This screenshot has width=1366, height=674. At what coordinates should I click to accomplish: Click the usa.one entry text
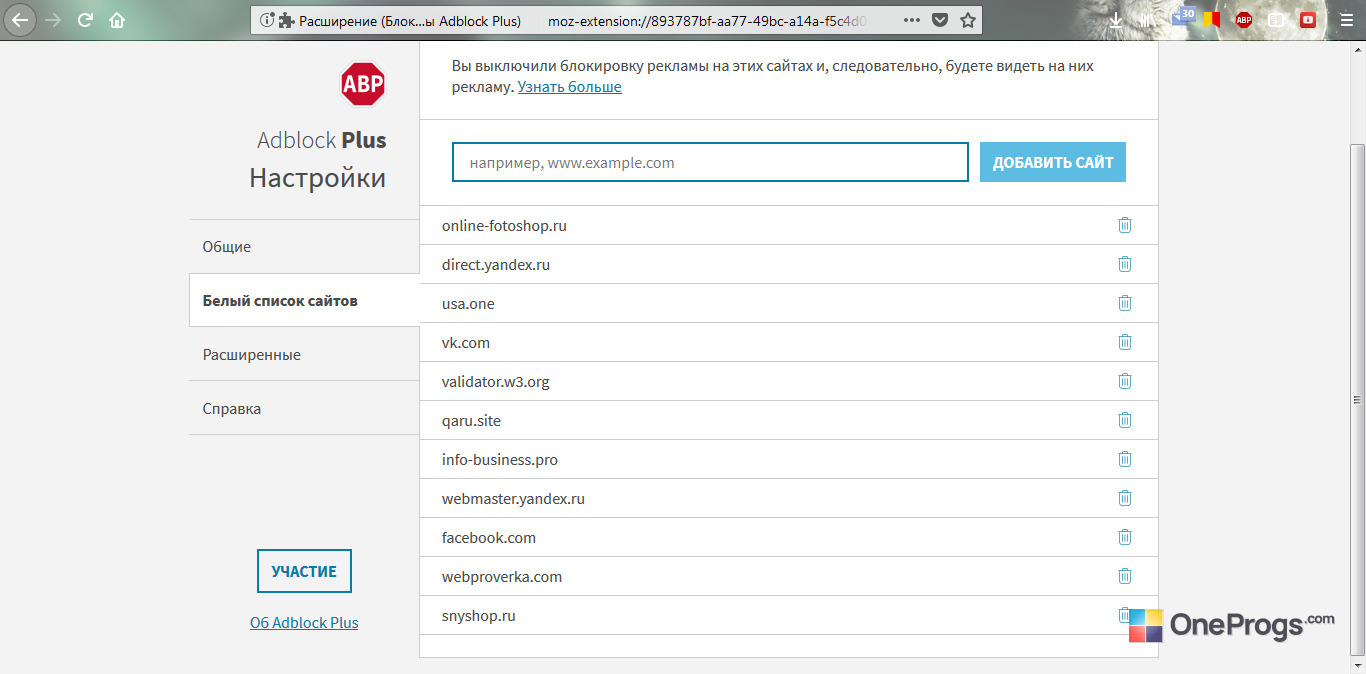[468, 304]
